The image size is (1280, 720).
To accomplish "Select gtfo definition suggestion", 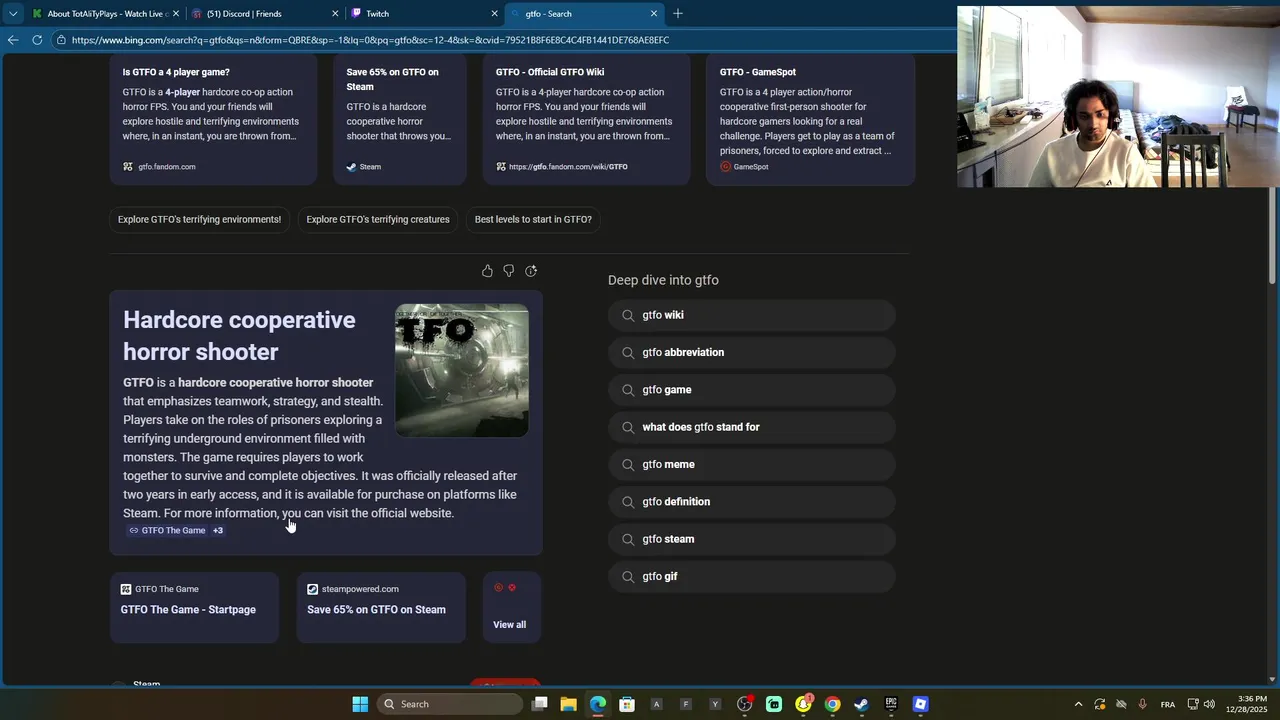I will [751, 502].
